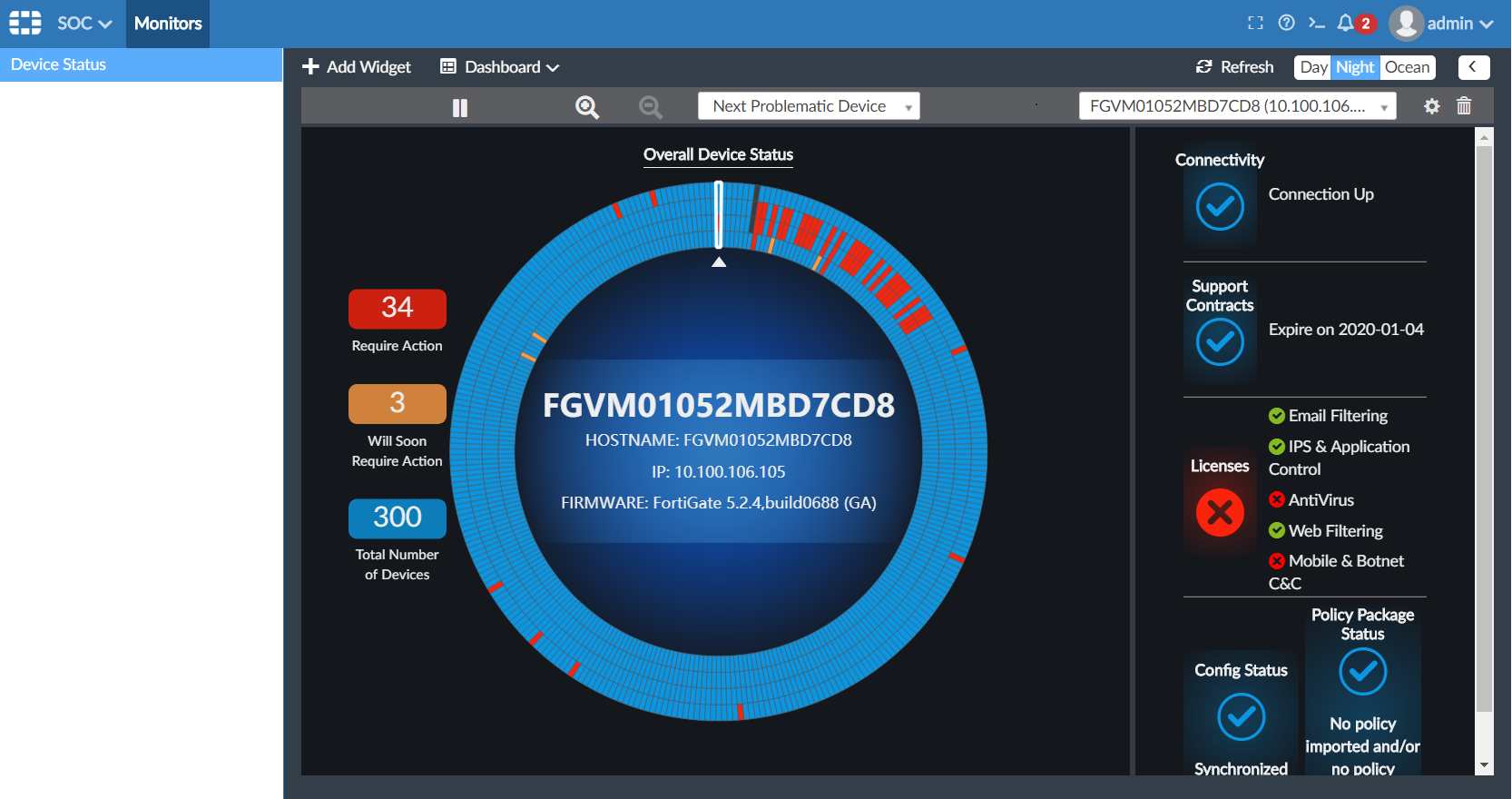Click the Fortinet app grid logo icon
This screenshot has height=799, width=1512.
[x=25, y=23]
